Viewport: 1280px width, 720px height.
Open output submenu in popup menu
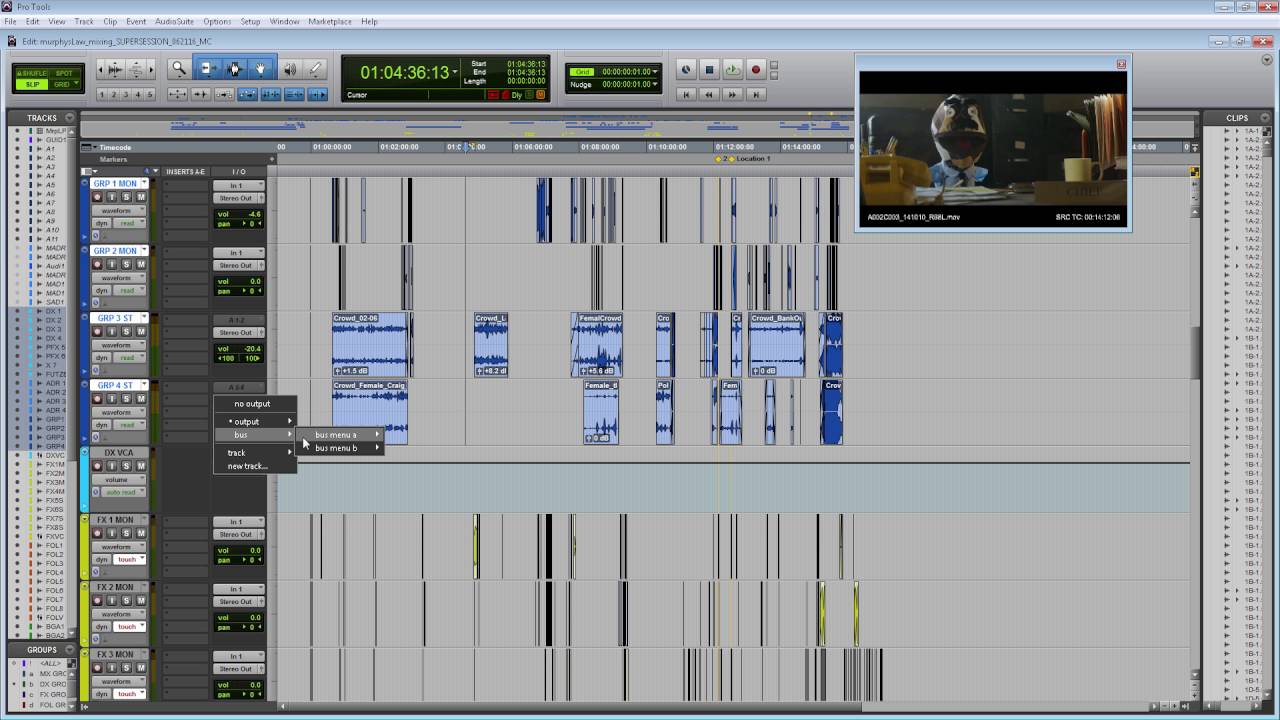(255, 421)
